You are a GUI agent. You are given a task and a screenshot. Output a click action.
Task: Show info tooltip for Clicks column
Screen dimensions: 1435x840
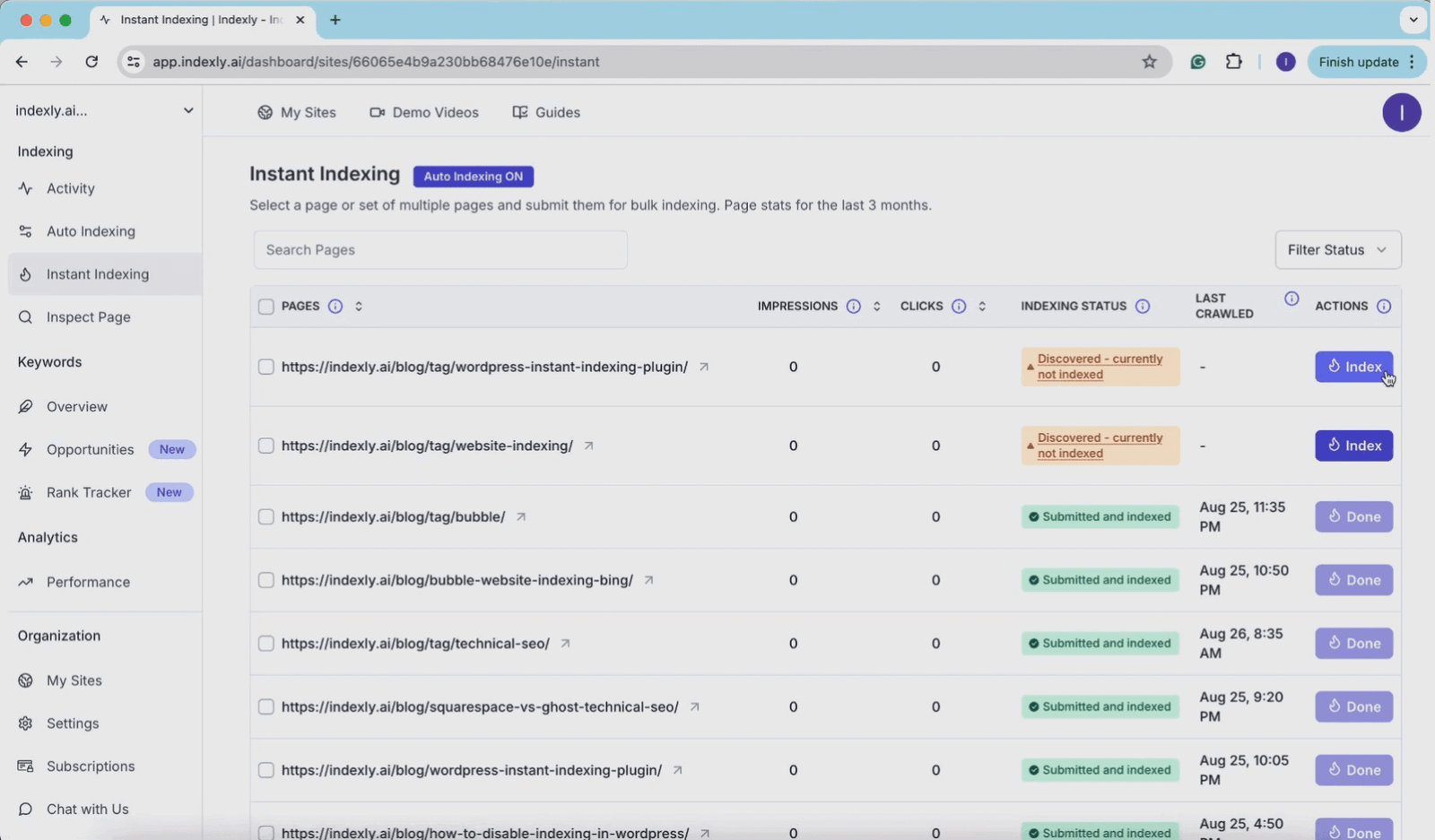pos(959,307)
